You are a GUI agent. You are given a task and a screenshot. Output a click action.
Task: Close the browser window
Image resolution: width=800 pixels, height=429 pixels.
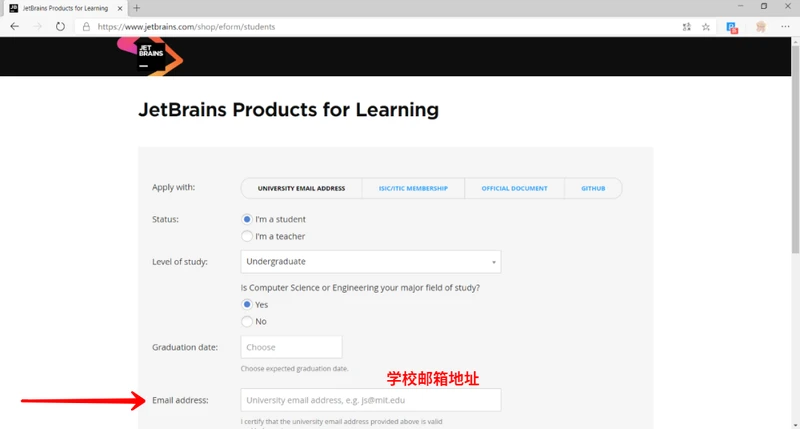coord(787,6)
